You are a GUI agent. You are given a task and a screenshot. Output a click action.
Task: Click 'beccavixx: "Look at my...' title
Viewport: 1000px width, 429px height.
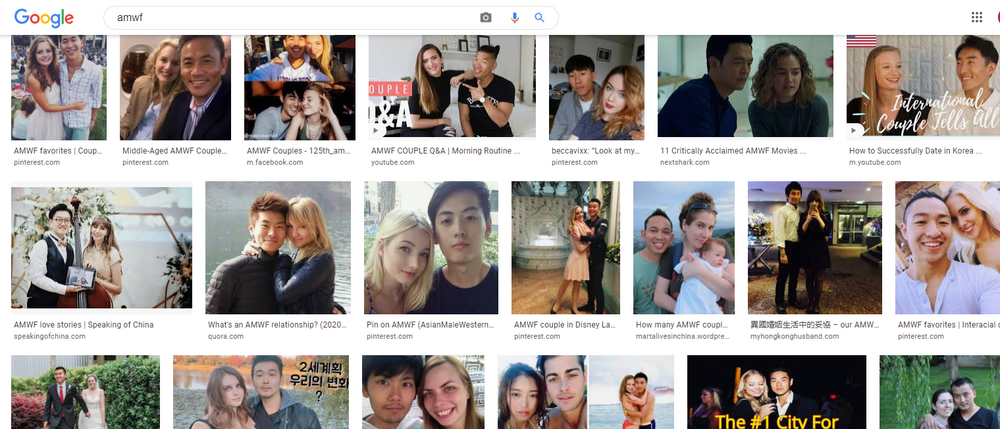(x=596, y=151)
